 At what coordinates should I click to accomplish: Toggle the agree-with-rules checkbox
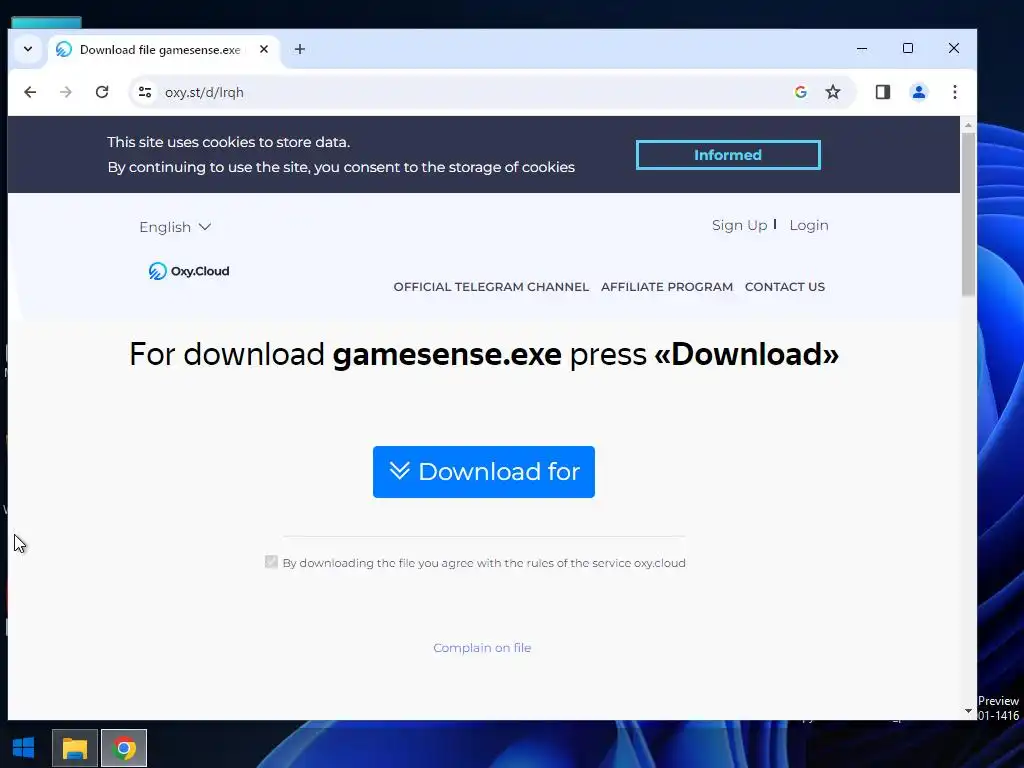(271, 562)
